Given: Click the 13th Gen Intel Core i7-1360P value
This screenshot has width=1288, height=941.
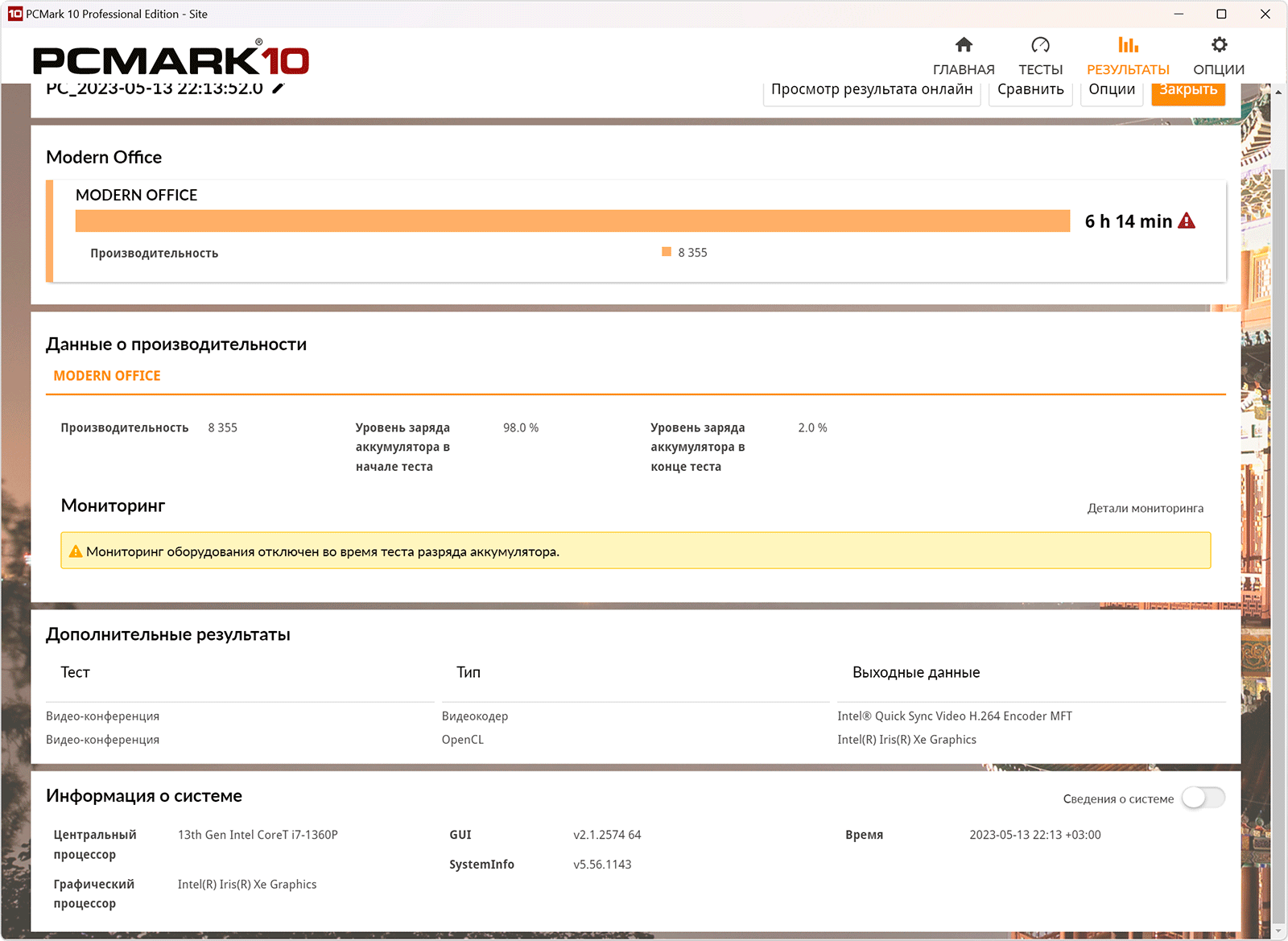Looking at the screenshot, I should [258, 835].
